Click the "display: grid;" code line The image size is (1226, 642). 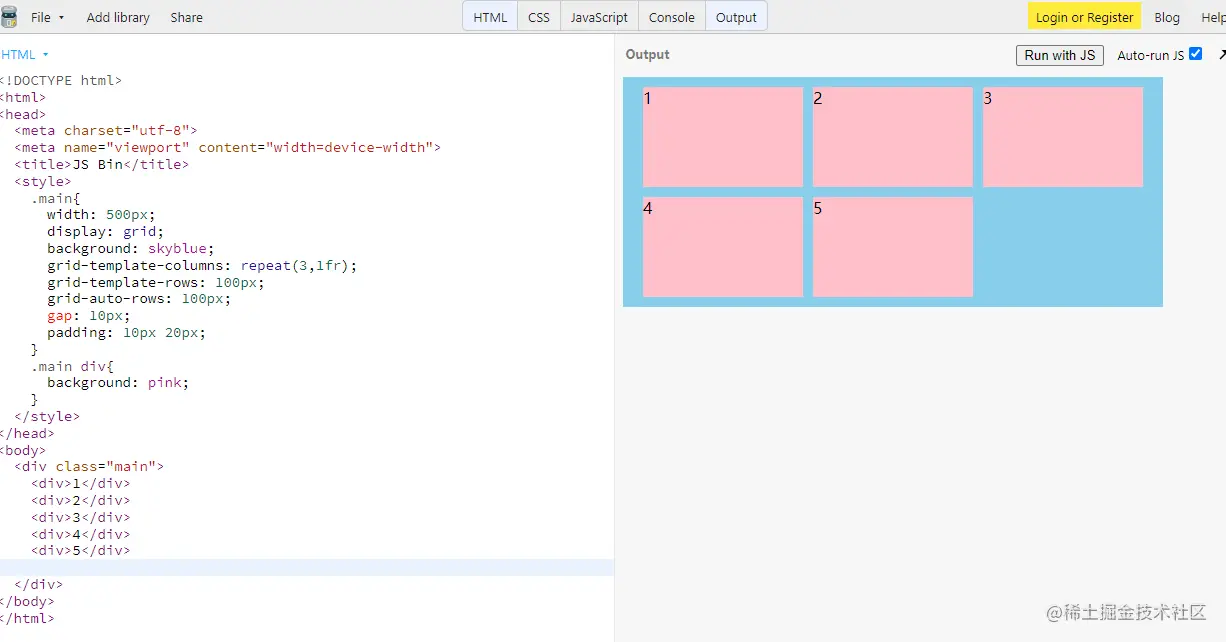coord(105,231)
